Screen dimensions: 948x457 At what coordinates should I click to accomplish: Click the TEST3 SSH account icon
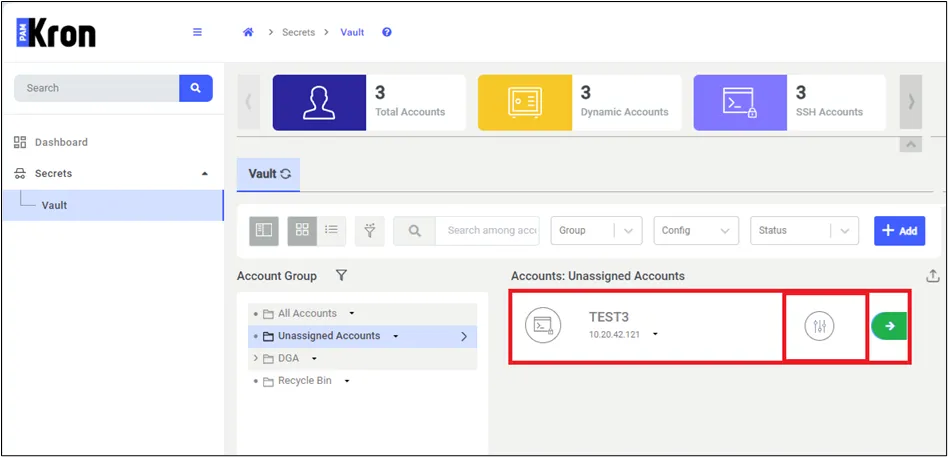543,325
